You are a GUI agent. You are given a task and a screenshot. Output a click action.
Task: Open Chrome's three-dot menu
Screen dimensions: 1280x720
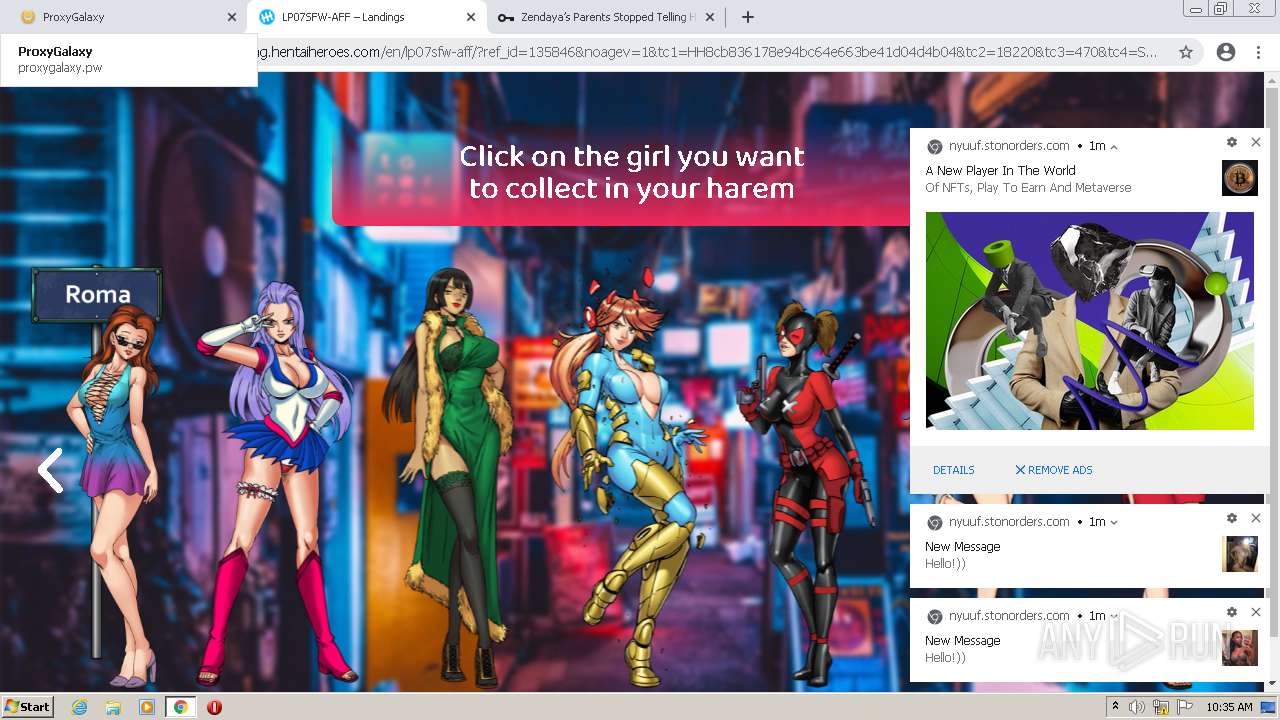point(1258,52)
